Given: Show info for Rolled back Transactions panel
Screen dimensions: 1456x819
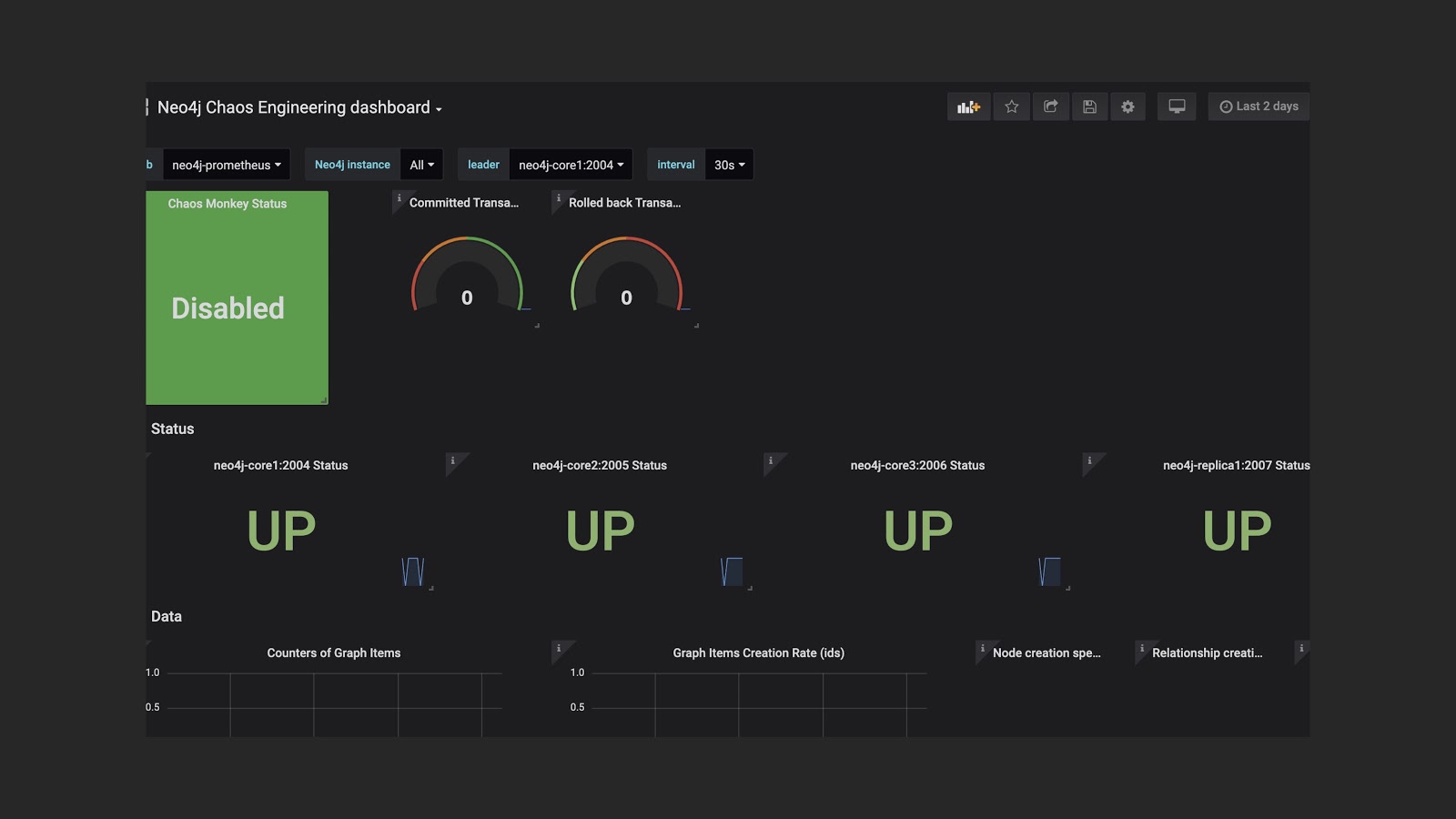Looking at the screenshot, I should 559,197.
